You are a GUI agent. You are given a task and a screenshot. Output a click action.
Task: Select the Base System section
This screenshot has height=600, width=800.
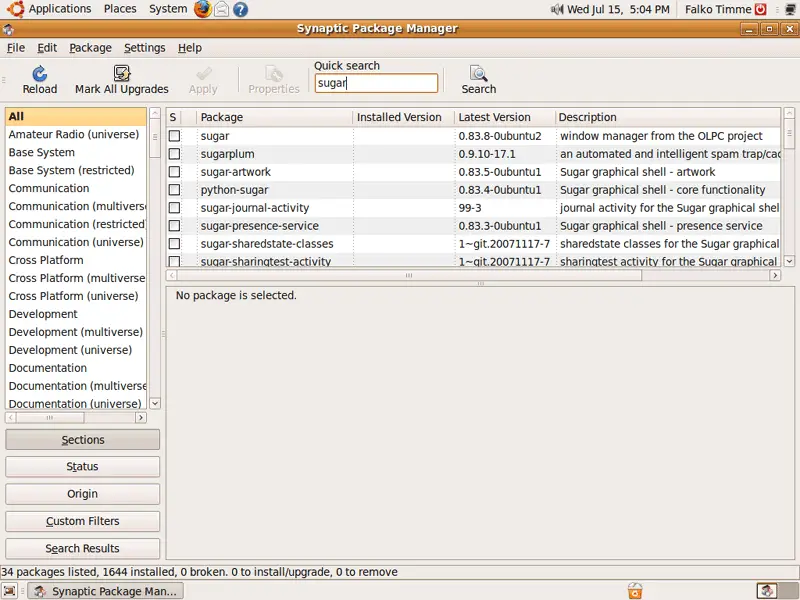(x=76, y=153)
